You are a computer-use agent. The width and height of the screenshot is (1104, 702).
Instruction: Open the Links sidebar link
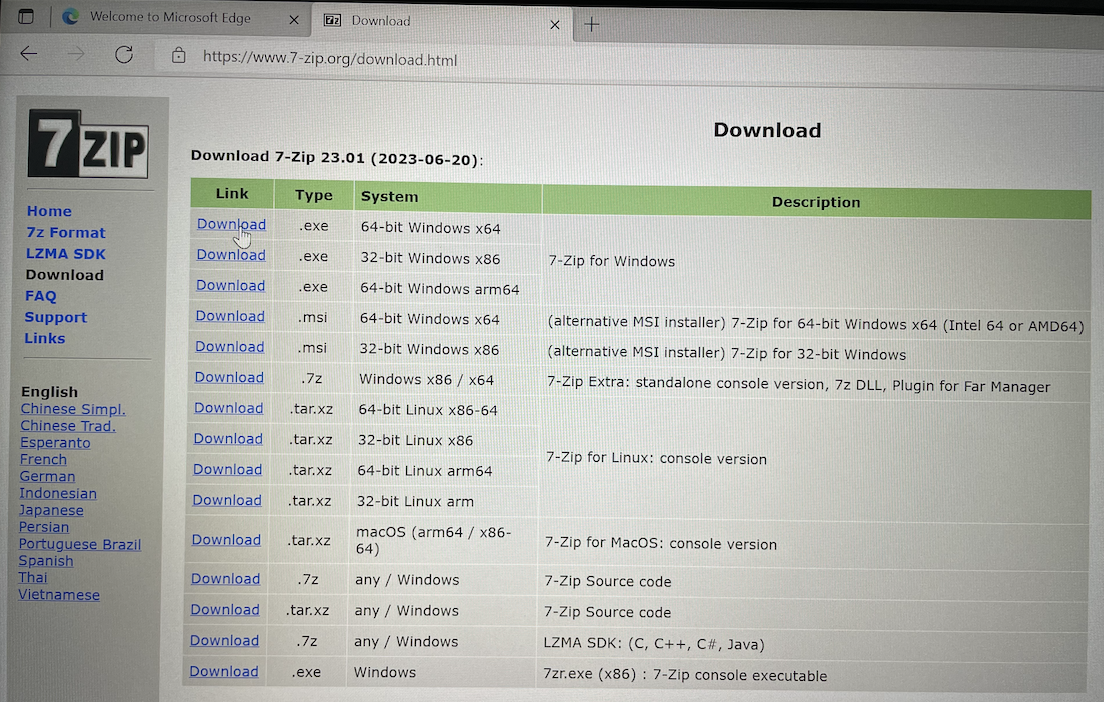pyautogui.click(x=44, y=338)
